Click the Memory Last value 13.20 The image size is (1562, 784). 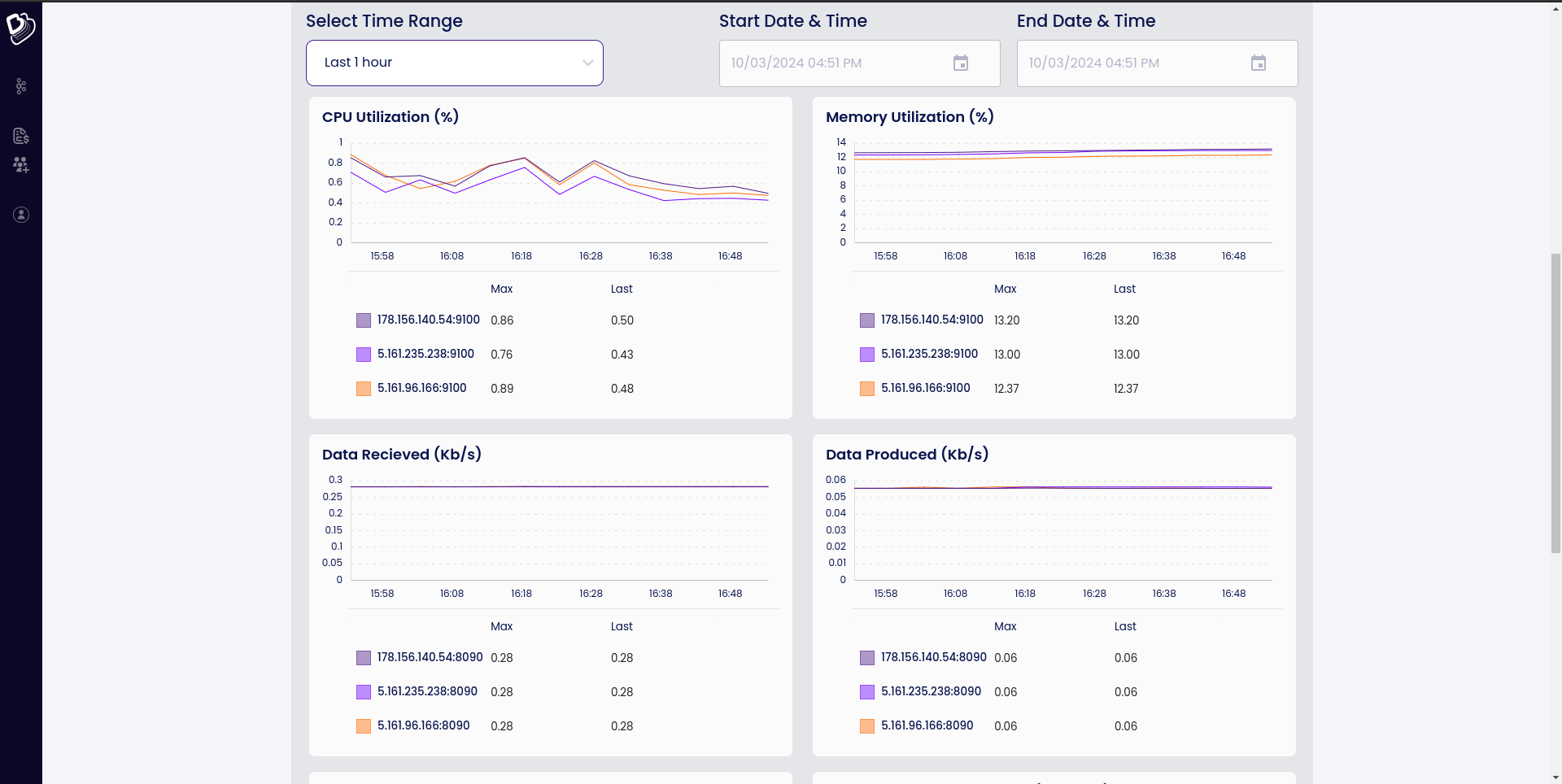tap(1127, 320)
